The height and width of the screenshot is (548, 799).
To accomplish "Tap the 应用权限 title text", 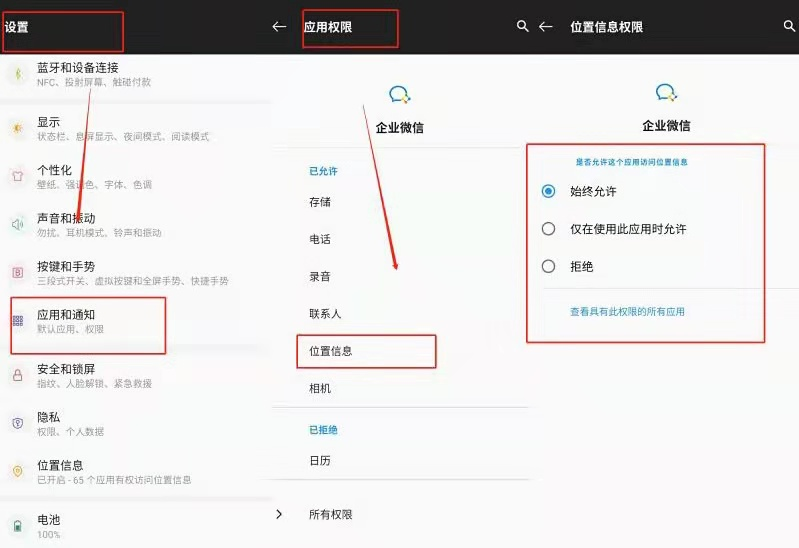I will (x=328, y=27).
